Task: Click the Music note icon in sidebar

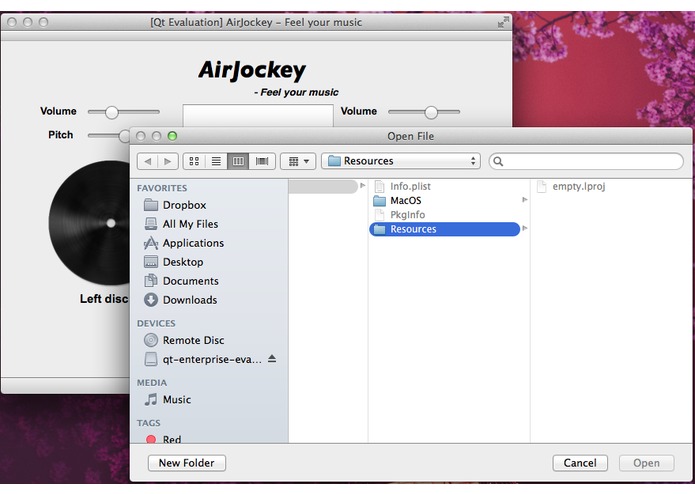Action: [x=151, y=400]
